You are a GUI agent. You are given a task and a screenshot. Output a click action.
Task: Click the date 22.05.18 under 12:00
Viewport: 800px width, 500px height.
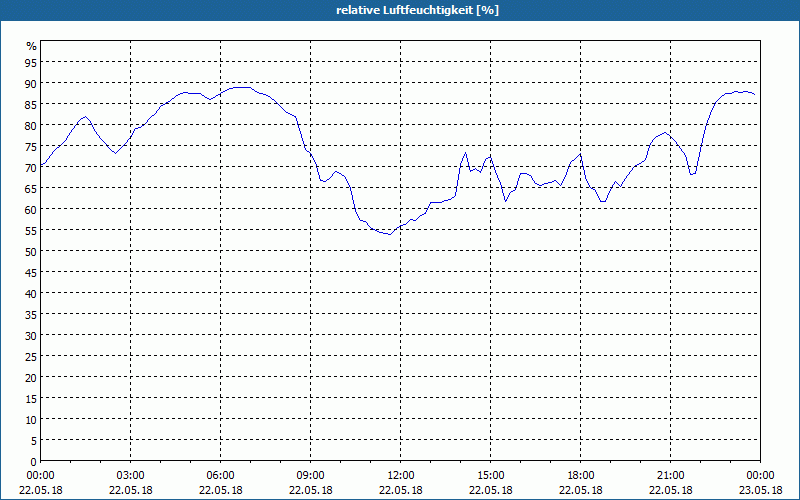click(401, 490)
